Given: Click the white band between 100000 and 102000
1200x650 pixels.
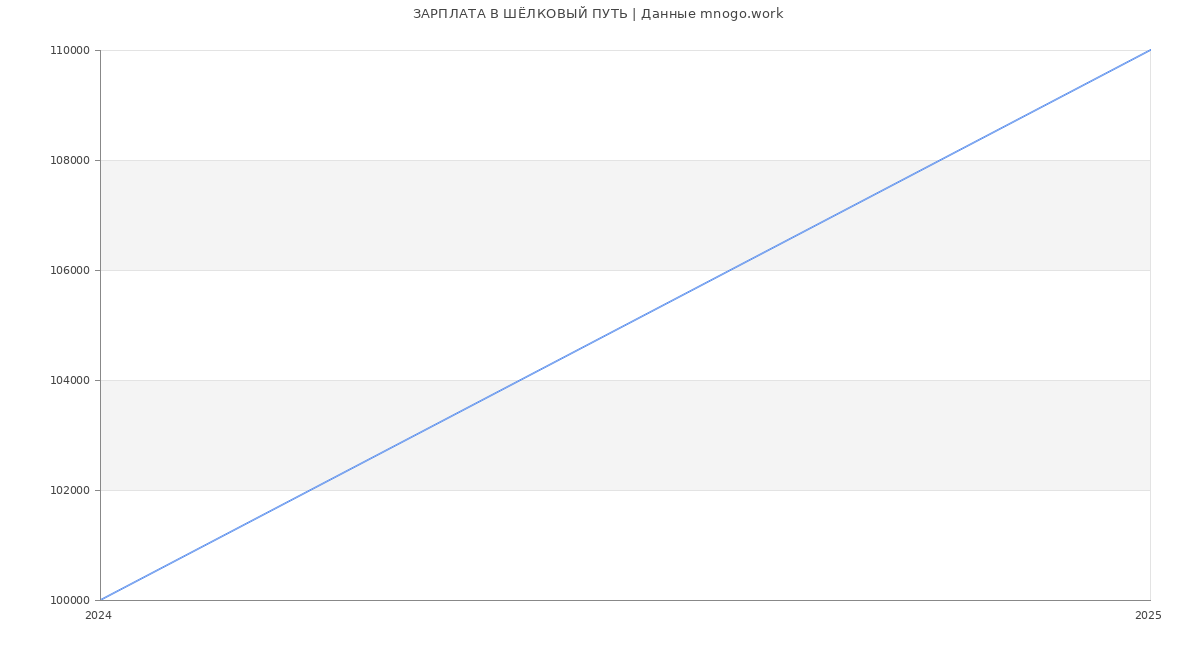Looking at the screenshot, I should click(x=700, y=545).
